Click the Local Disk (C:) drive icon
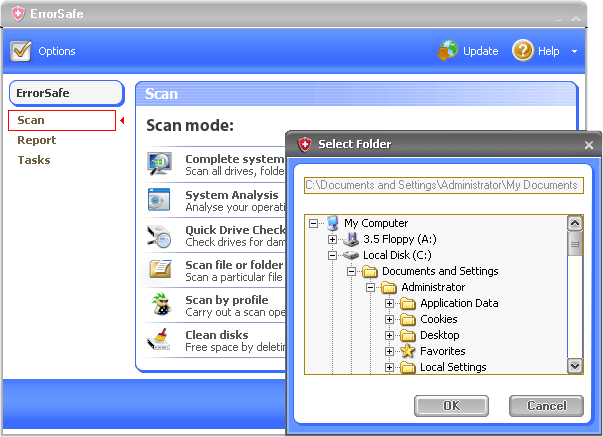 click(x=351, y=255)
